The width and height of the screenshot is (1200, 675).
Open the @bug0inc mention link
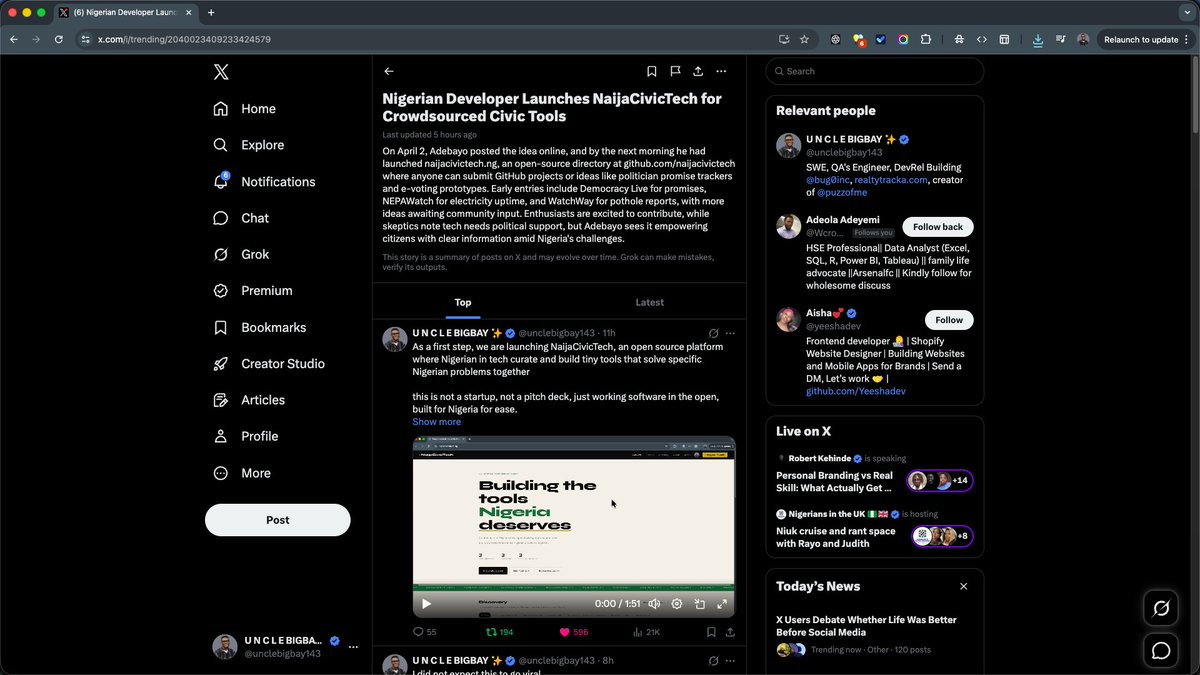[827, 180]
